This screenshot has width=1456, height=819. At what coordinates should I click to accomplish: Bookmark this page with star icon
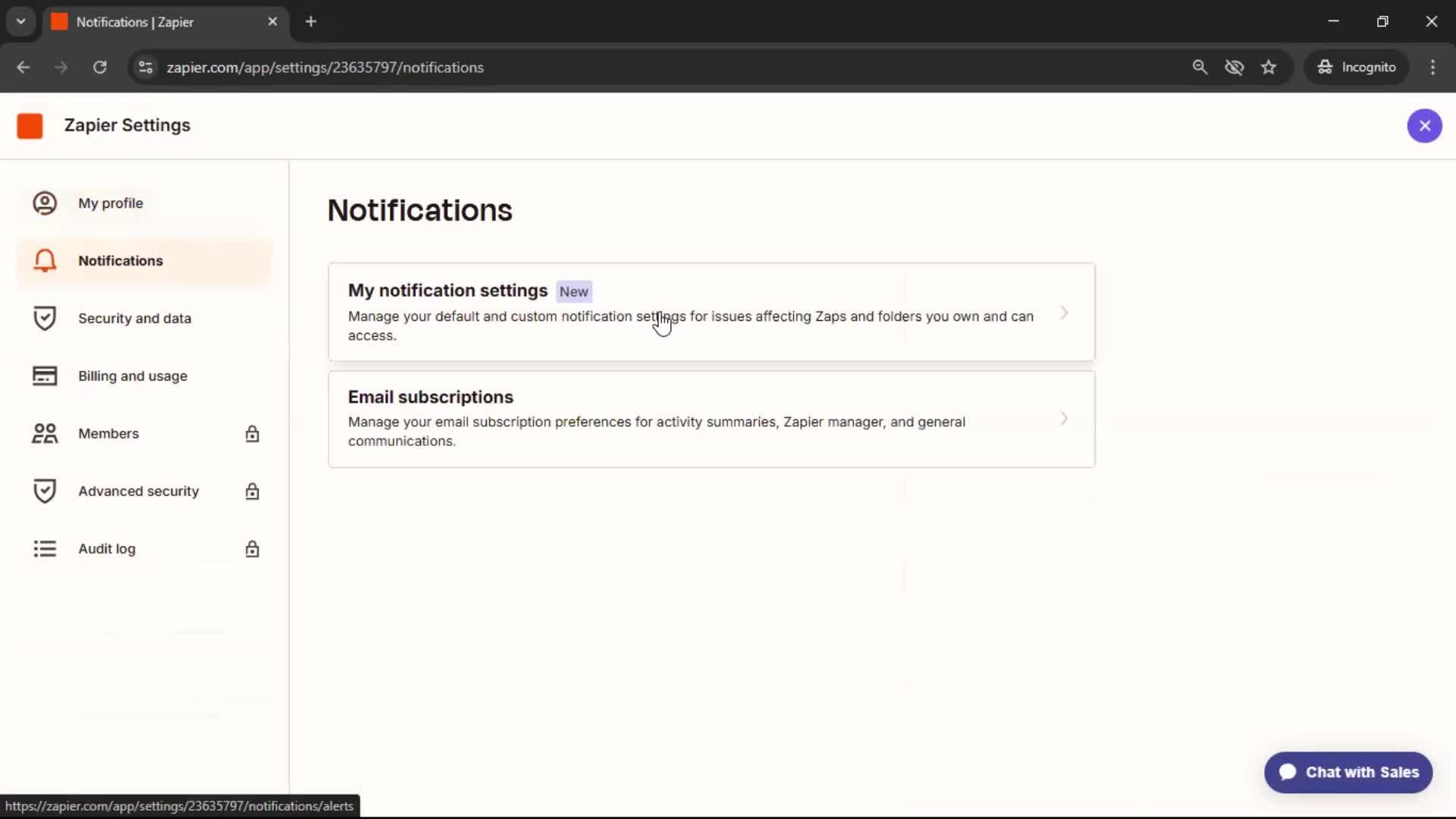[x=1269, y=67]
